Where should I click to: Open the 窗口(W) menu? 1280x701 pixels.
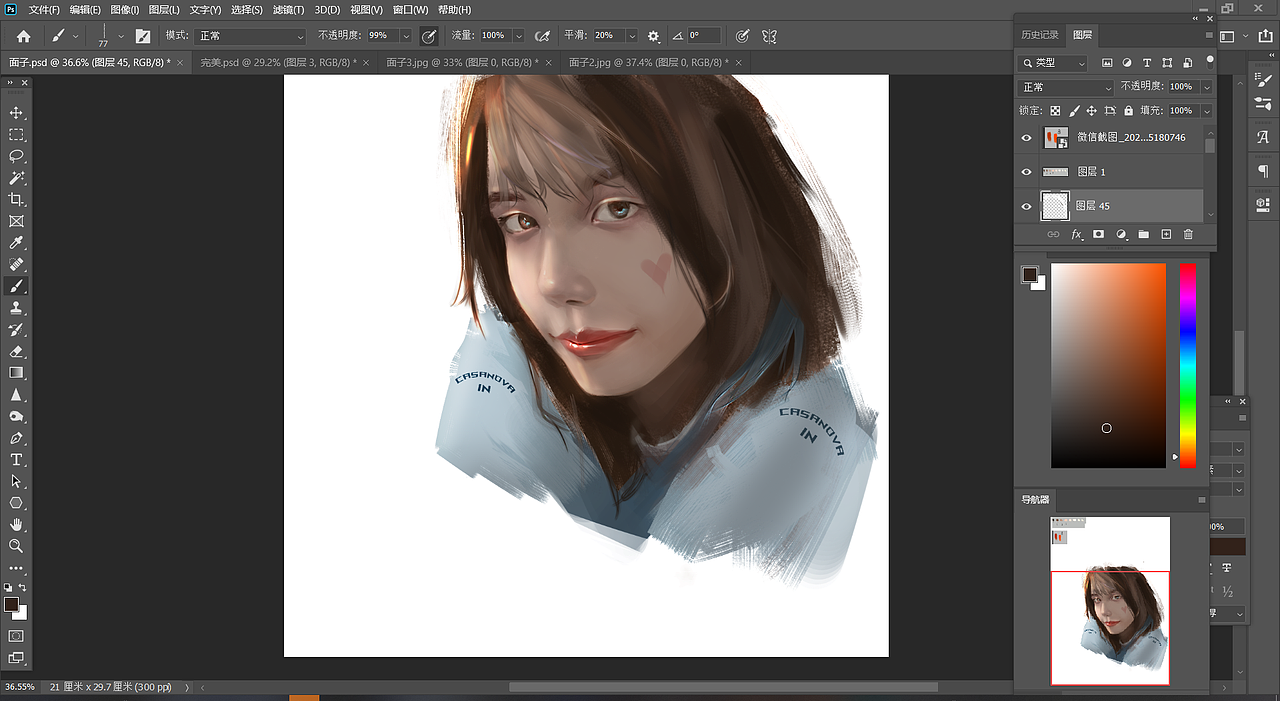tap(411, 9)
